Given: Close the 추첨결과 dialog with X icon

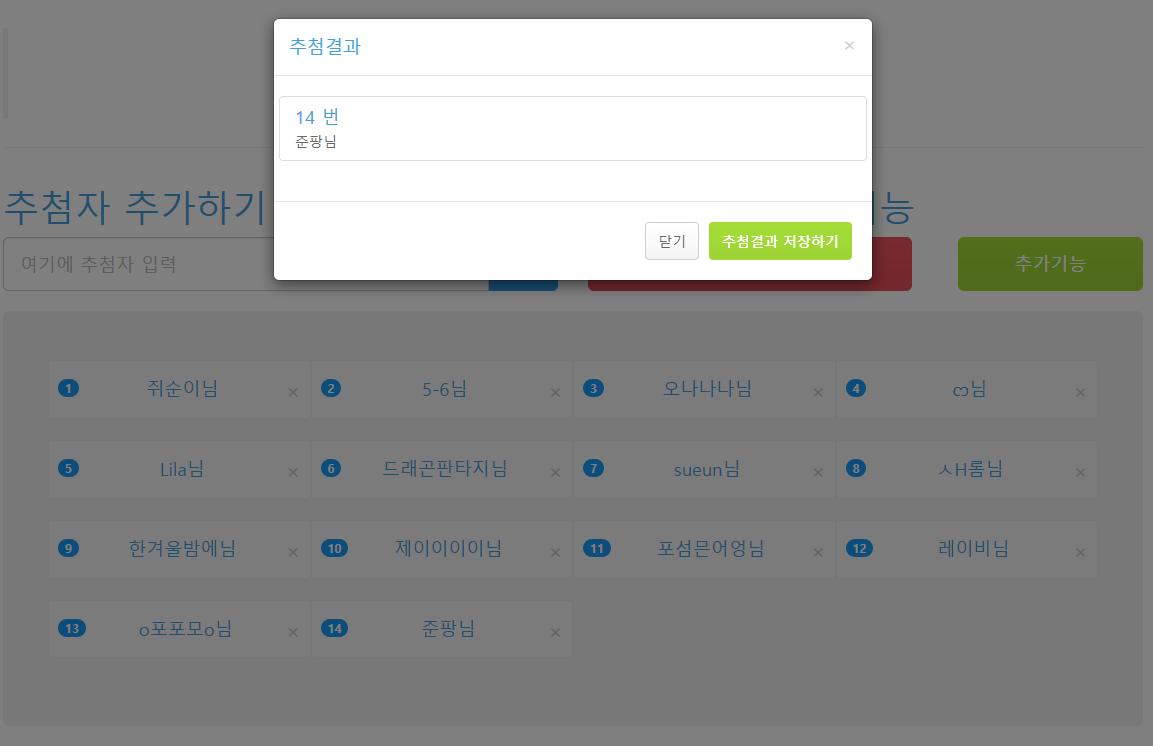Looking at the screenshot, I should [849, 46].
